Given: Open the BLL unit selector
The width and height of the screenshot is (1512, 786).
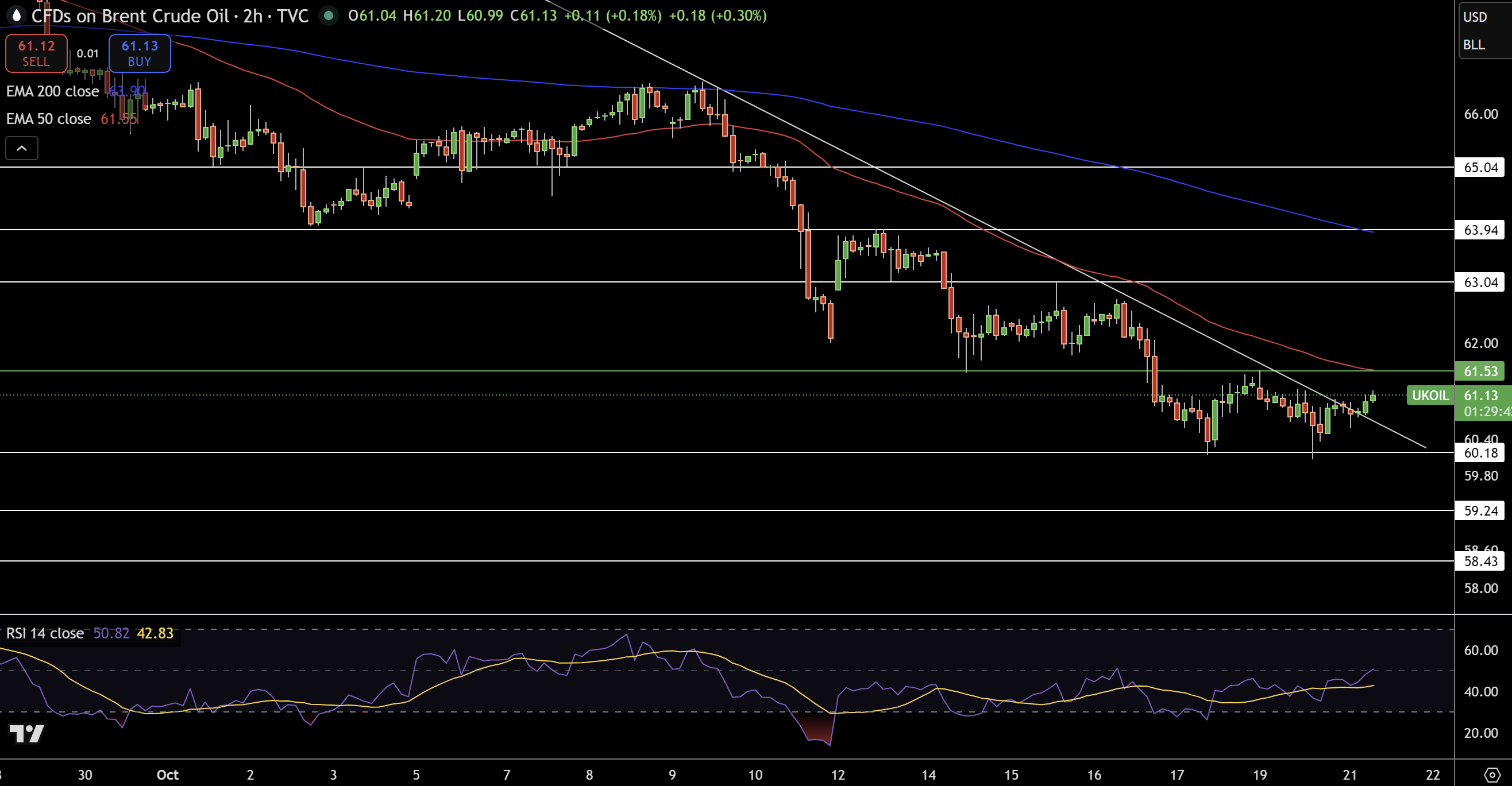Looking at the screenshot, I should (1474, 45).
